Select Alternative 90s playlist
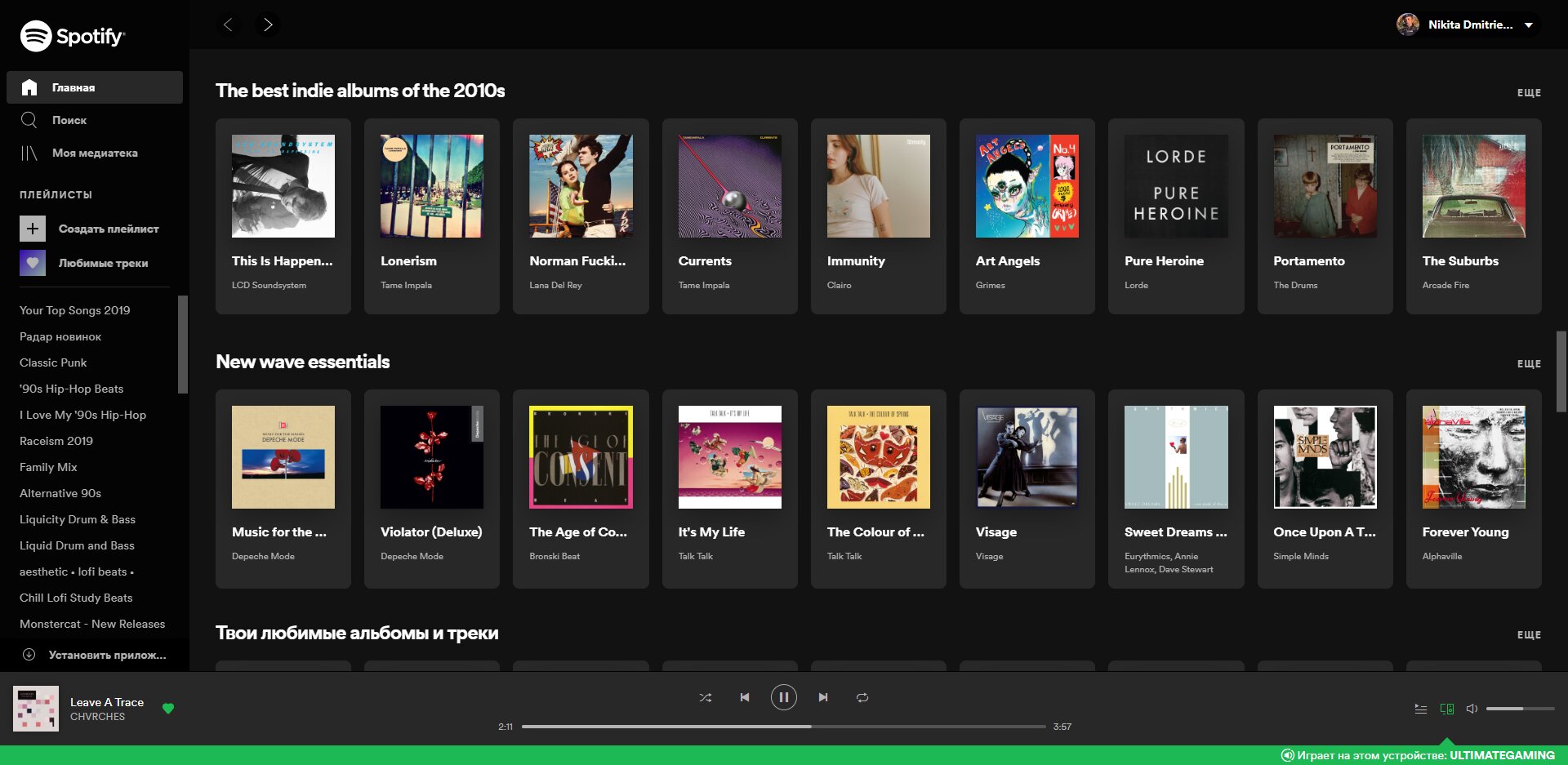 coord(60,493)
